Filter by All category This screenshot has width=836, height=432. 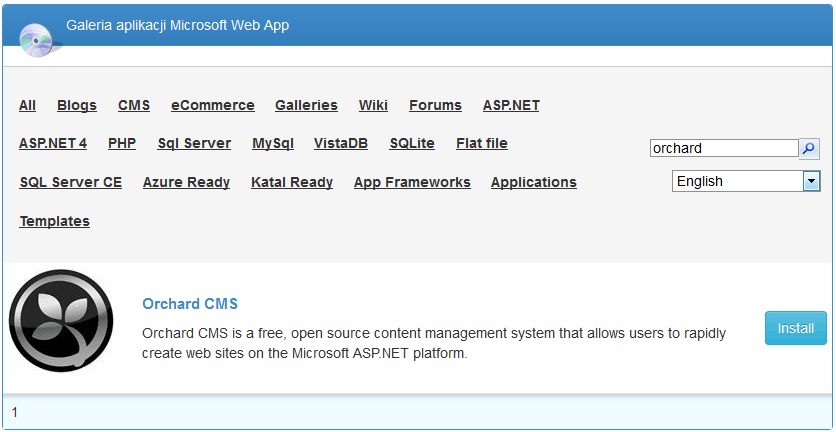pos(27,106)
